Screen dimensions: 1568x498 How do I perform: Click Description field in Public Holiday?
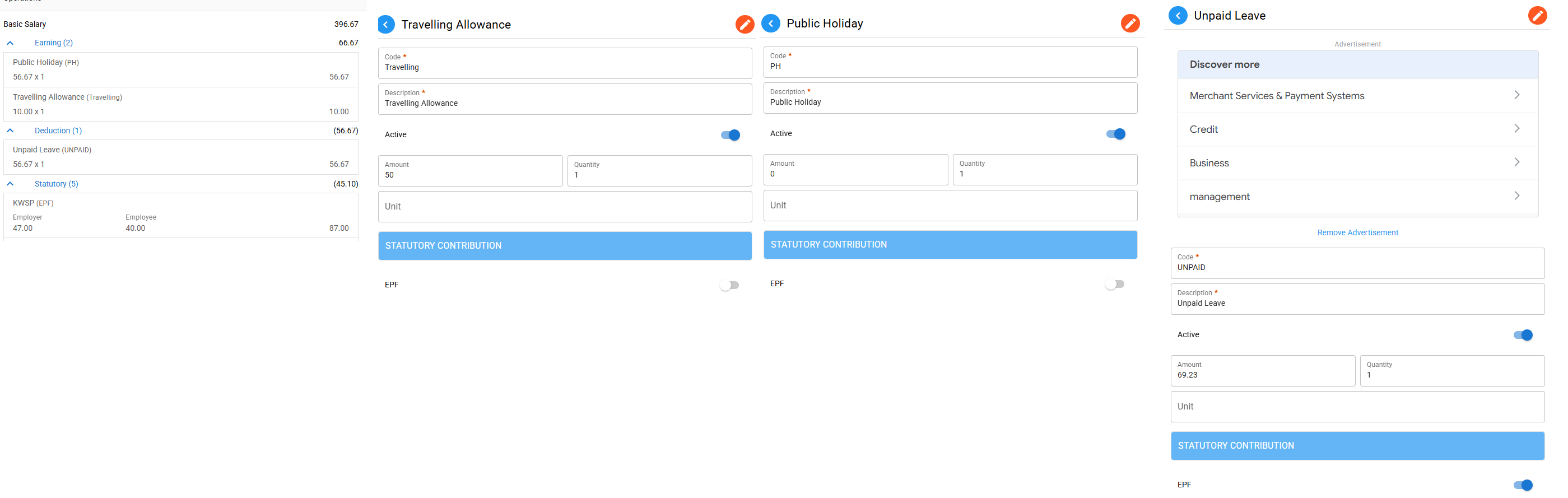pos(950,97)
